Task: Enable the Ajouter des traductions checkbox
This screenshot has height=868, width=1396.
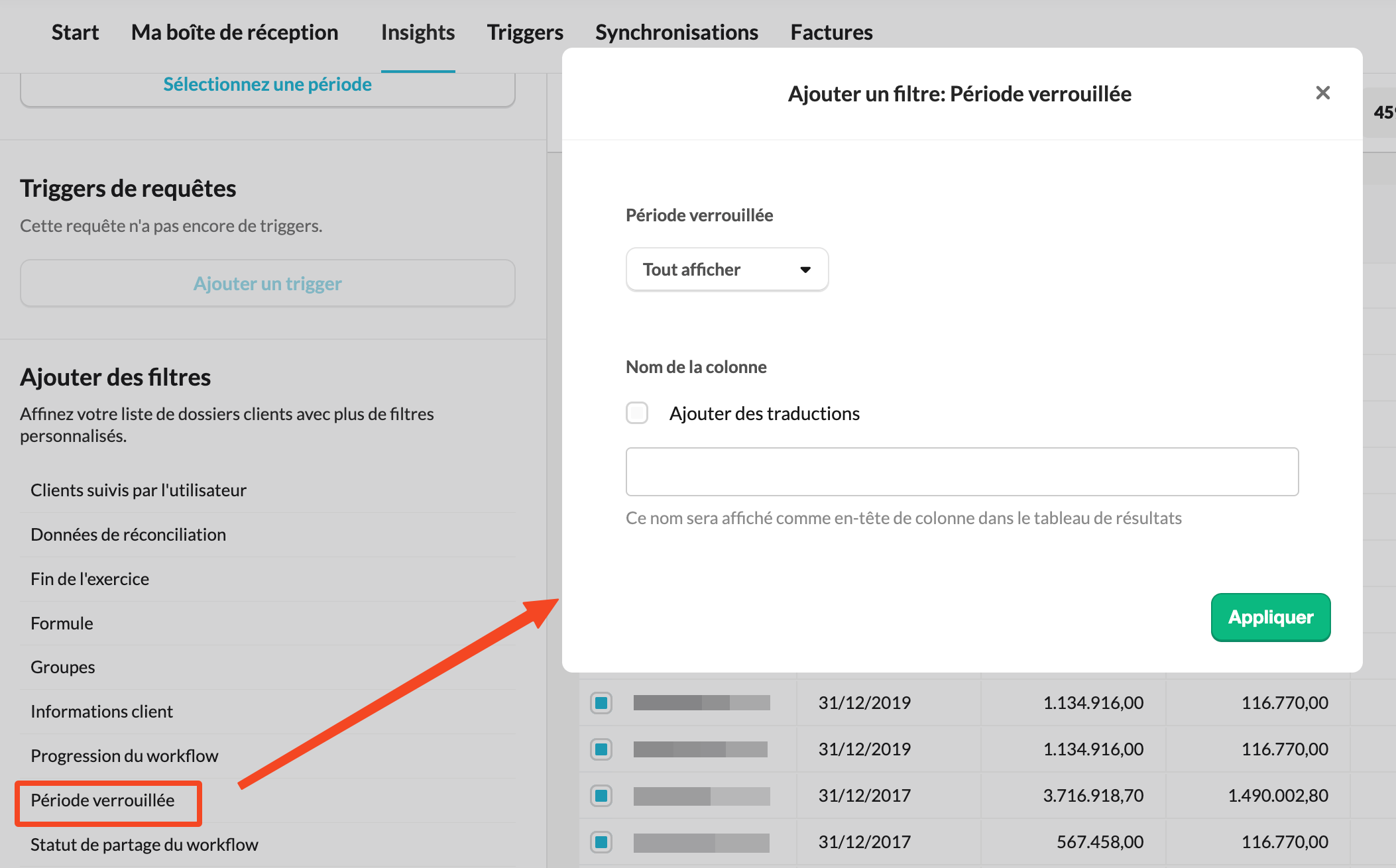Action: (637, 413)
